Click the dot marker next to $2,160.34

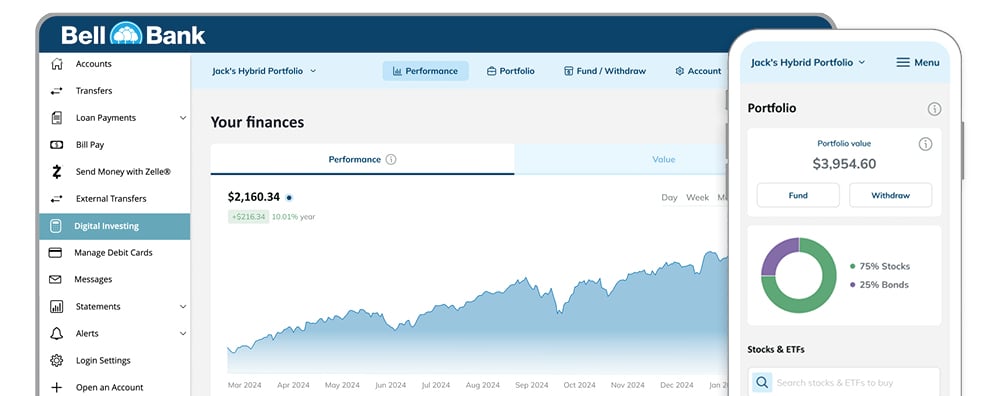click(289, 197)
